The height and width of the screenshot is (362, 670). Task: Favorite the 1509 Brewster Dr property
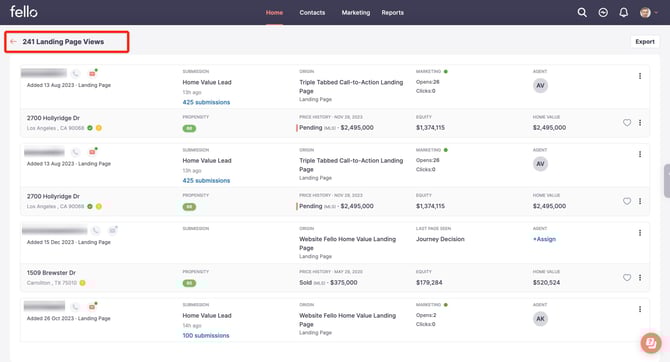pyautogui.click(x=627, y=277)
